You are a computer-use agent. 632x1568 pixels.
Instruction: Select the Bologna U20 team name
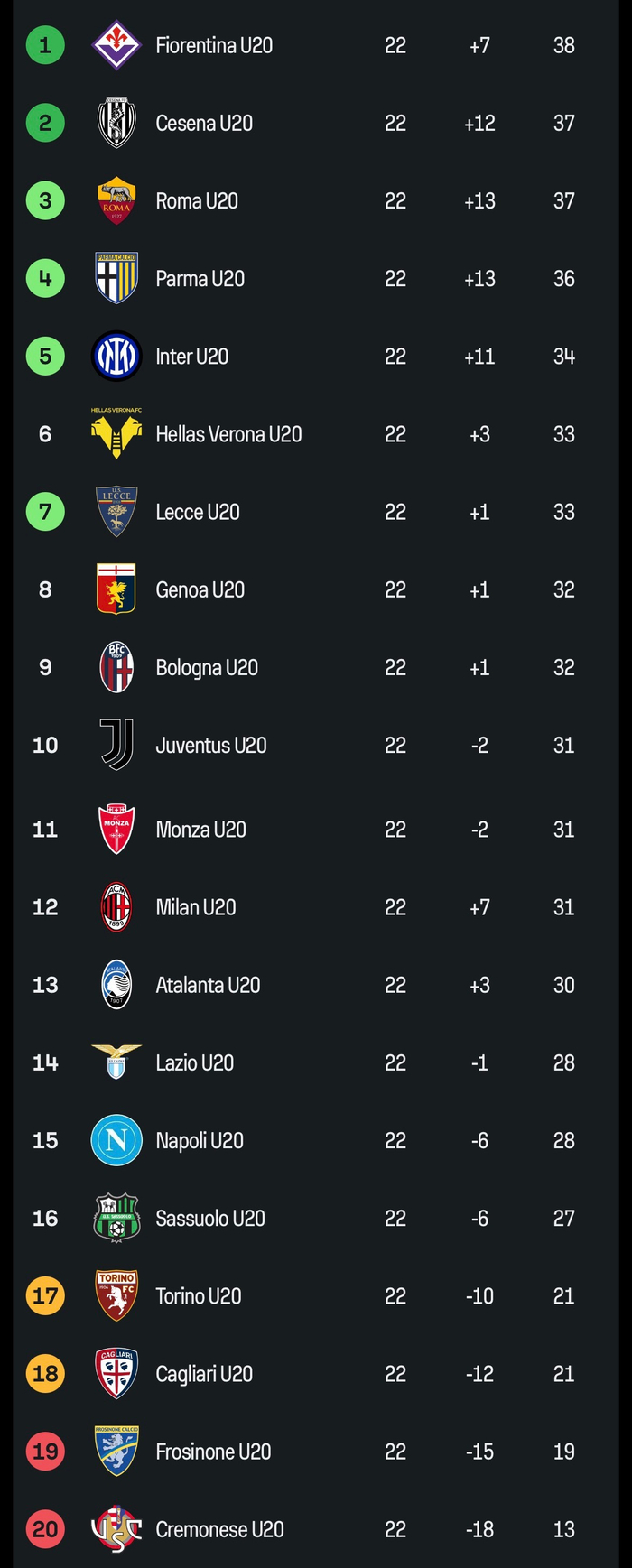click(x=207, y=667)
